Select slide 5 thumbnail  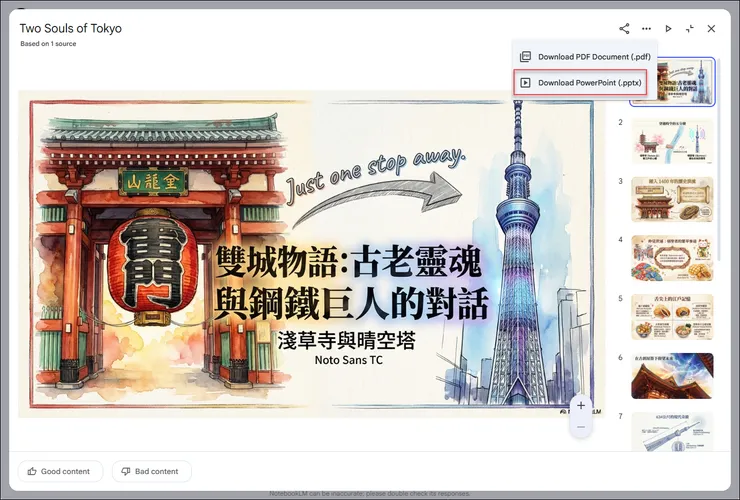[672, 317]
